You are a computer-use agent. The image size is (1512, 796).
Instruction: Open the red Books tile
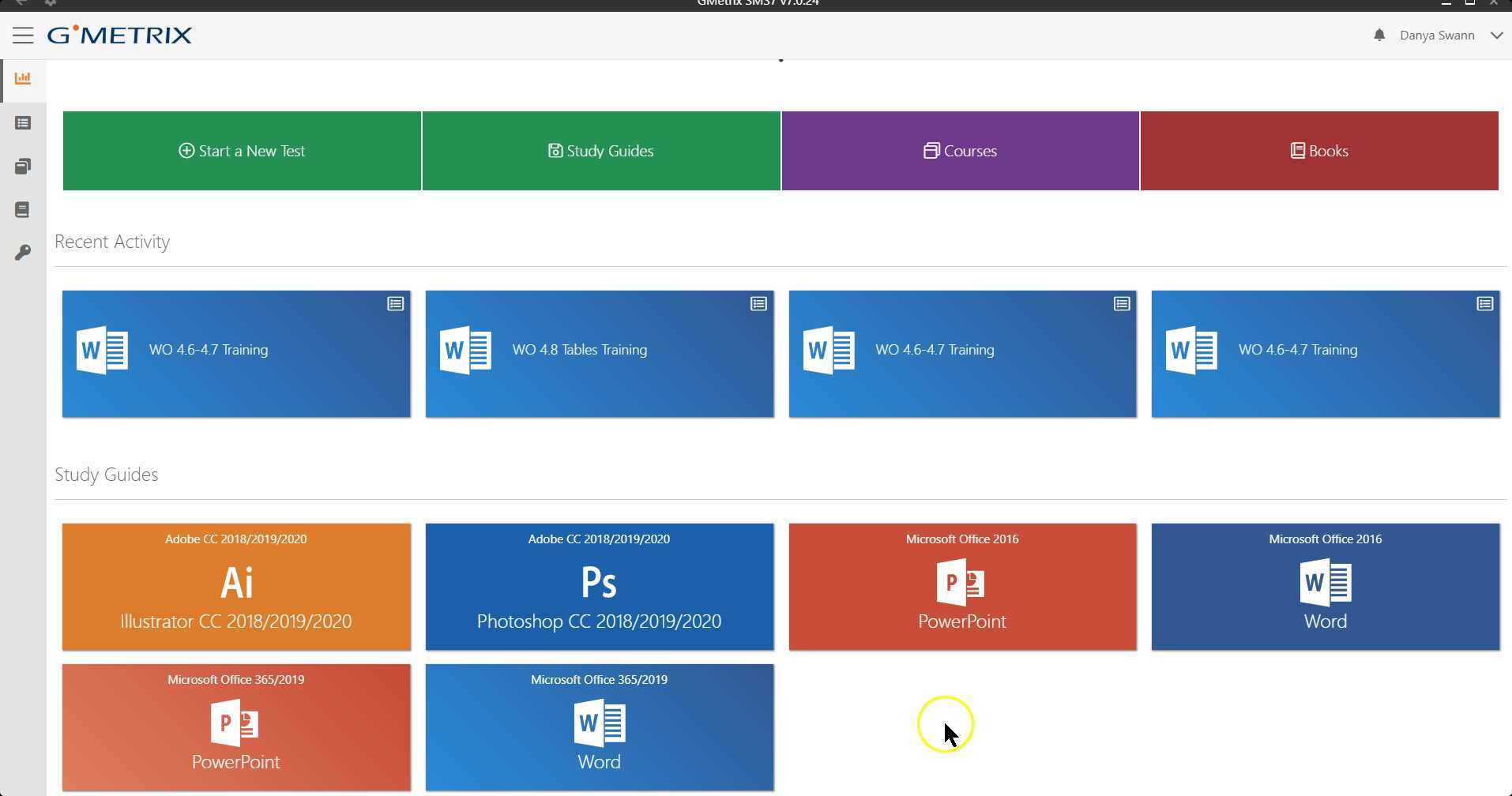1319,151
